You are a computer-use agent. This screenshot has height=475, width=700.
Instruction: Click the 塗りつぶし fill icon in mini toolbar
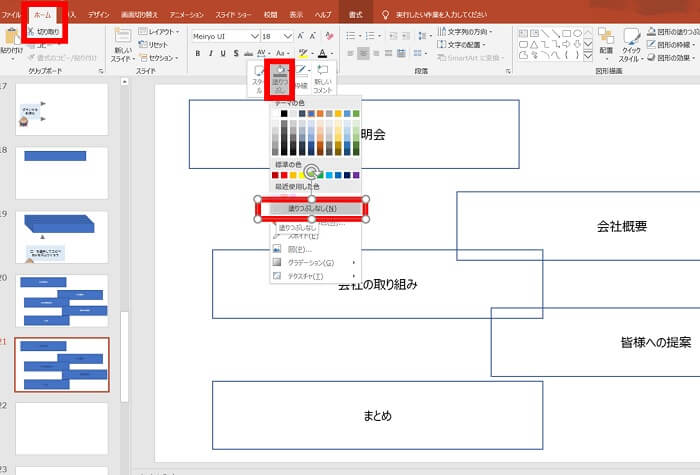(282, 77)
